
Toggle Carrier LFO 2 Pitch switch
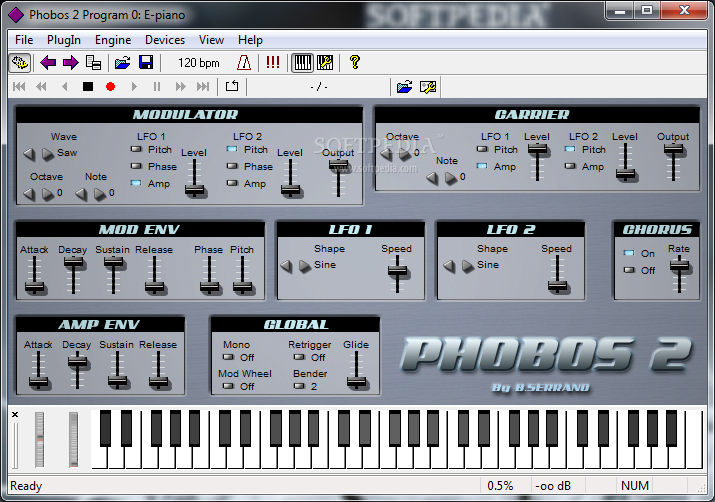tap(570, 149)
